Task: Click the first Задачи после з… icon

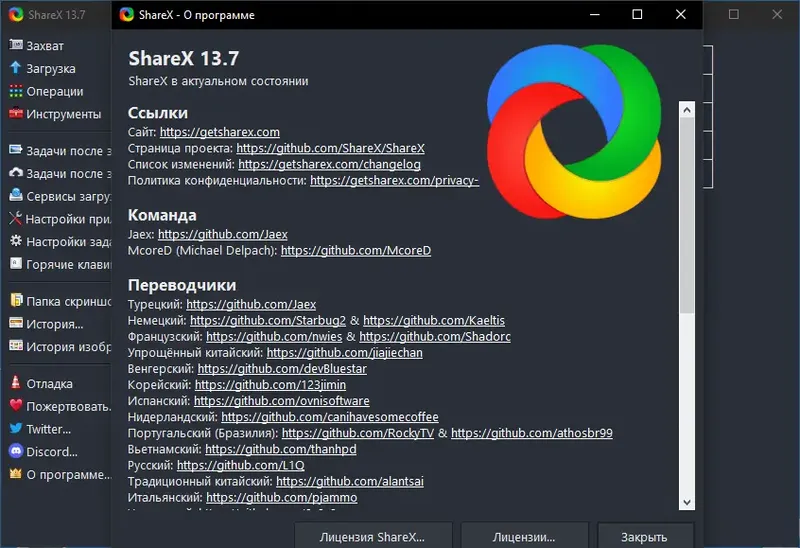Action: pos(16,150)
